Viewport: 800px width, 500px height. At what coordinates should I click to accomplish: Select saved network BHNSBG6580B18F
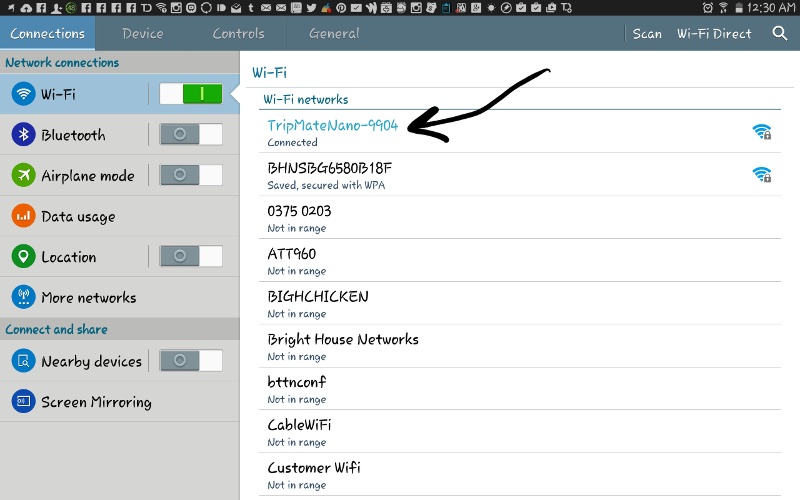(x=519, y=174)
